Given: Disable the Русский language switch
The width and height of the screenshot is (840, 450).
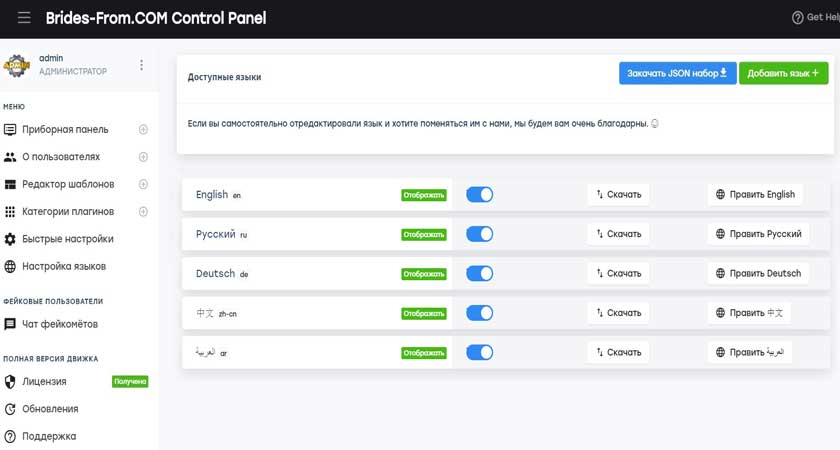Looking at the screenshot, I should pyautogui.click(x=479, y=234).
